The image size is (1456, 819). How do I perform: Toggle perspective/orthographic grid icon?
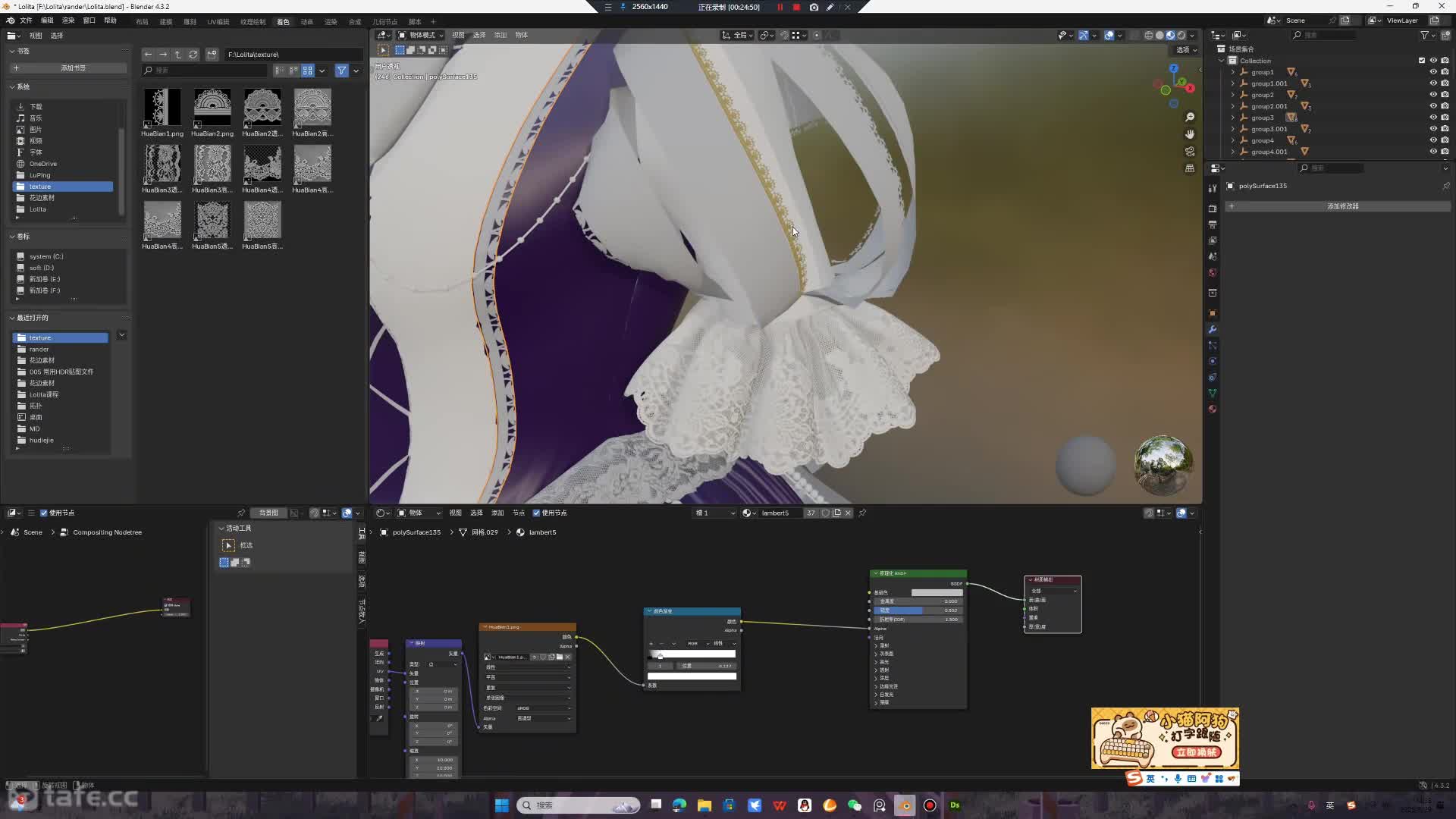pos(1190,168)
